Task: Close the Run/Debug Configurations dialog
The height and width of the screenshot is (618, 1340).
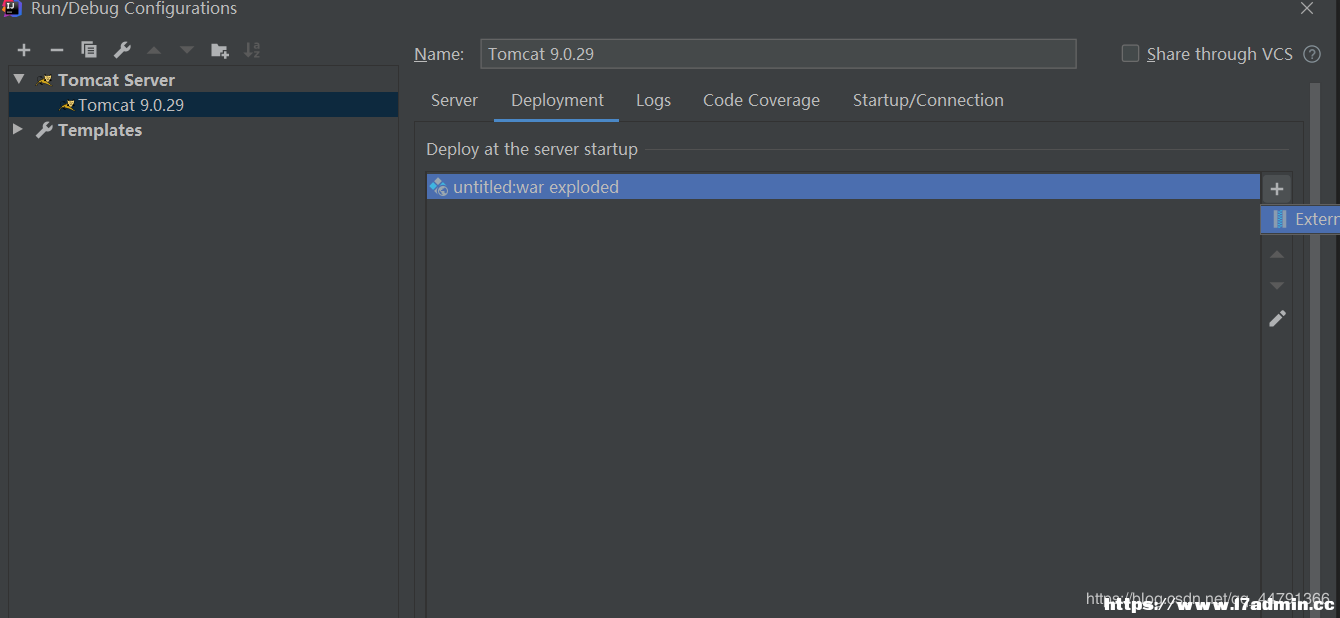Action: pyautogui.click(x=1307, y=9)
